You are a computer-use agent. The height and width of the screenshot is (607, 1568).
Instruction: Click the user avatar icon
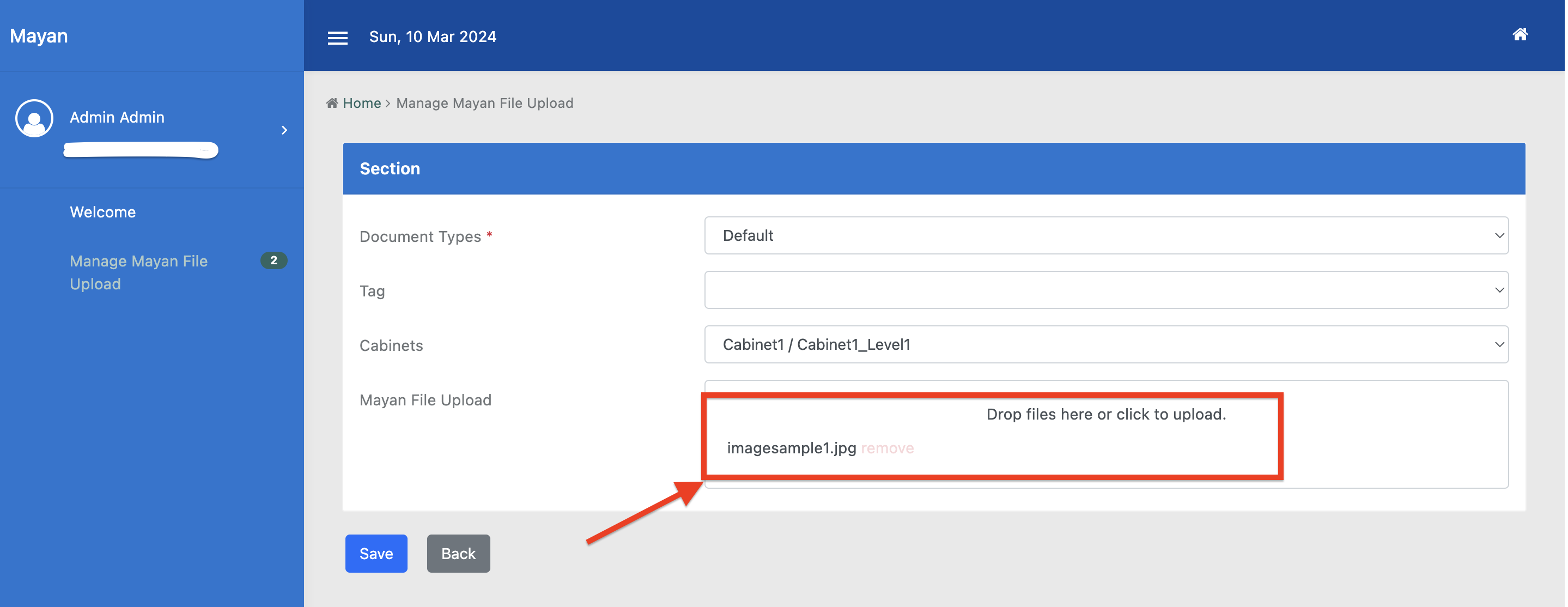[x=34, y=118]
